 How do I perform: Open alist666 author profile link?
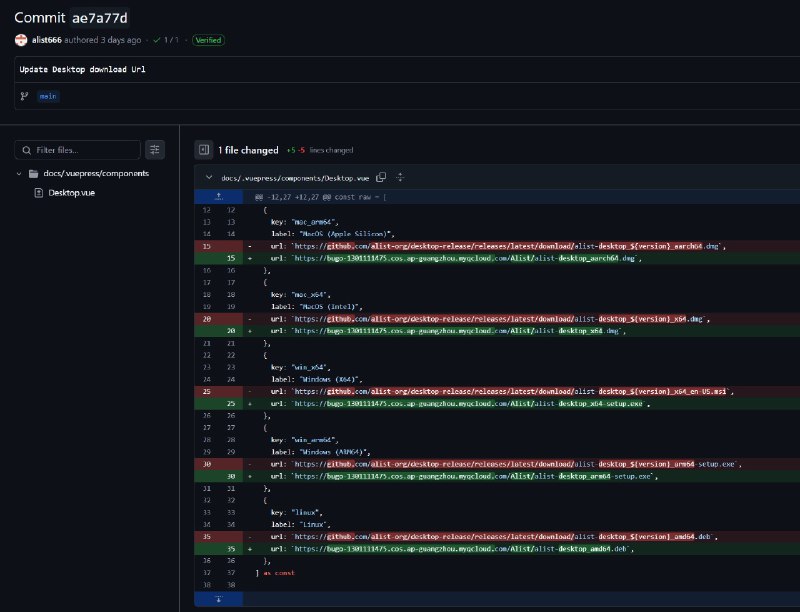[x=47, y=40]
